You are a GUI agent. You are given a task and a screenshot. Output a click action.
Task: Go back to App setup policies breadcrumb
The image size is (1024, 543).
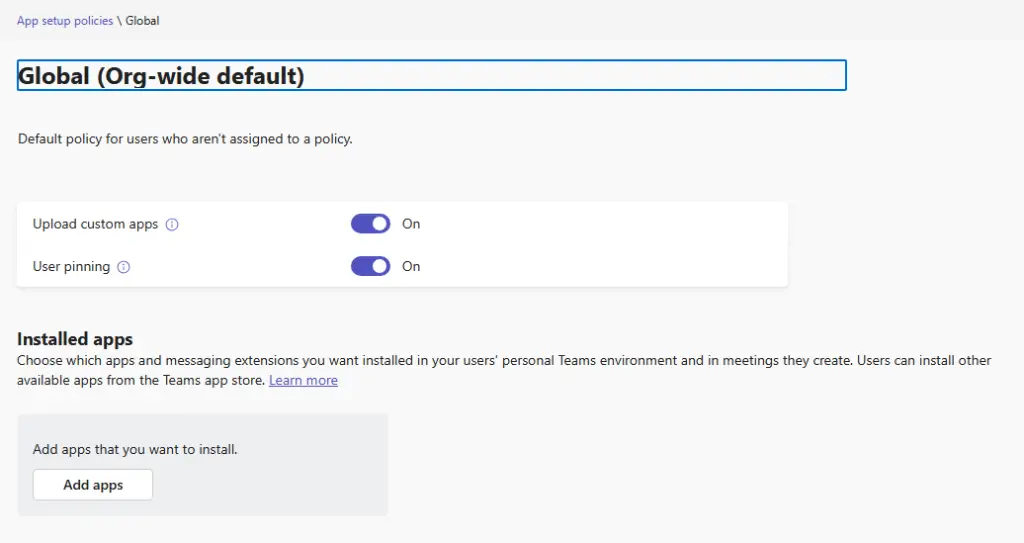click(x=65, y=21)
